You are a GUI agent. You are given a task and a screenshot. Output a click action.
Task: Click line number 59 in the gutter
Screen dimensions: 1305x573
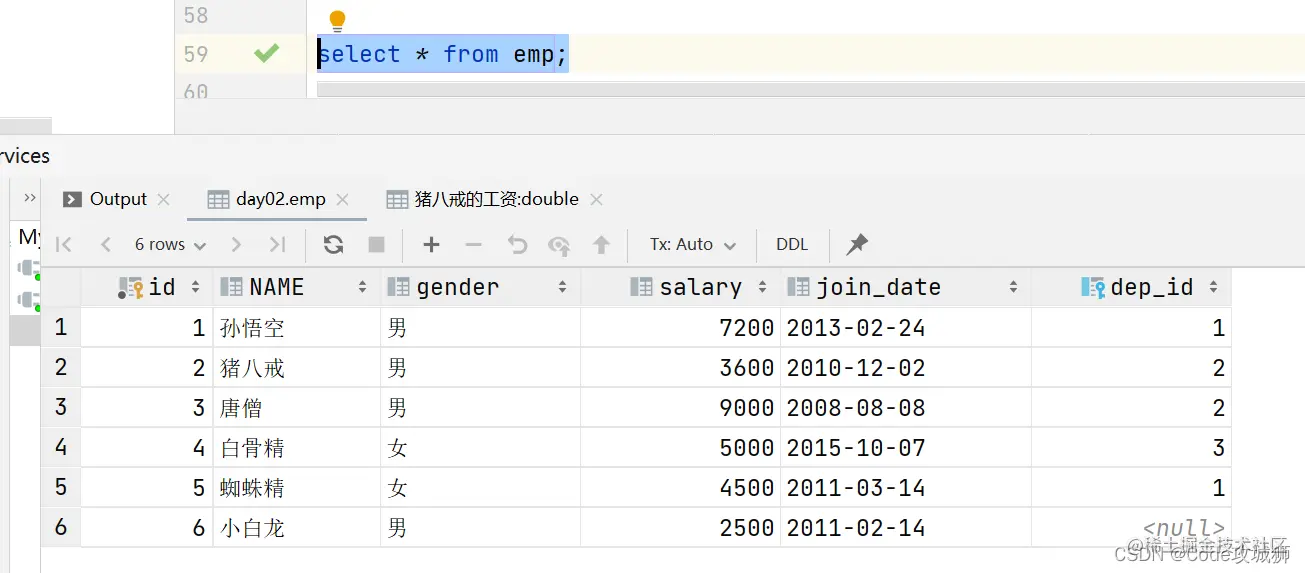pyautogui.click(x=196, y=54)
